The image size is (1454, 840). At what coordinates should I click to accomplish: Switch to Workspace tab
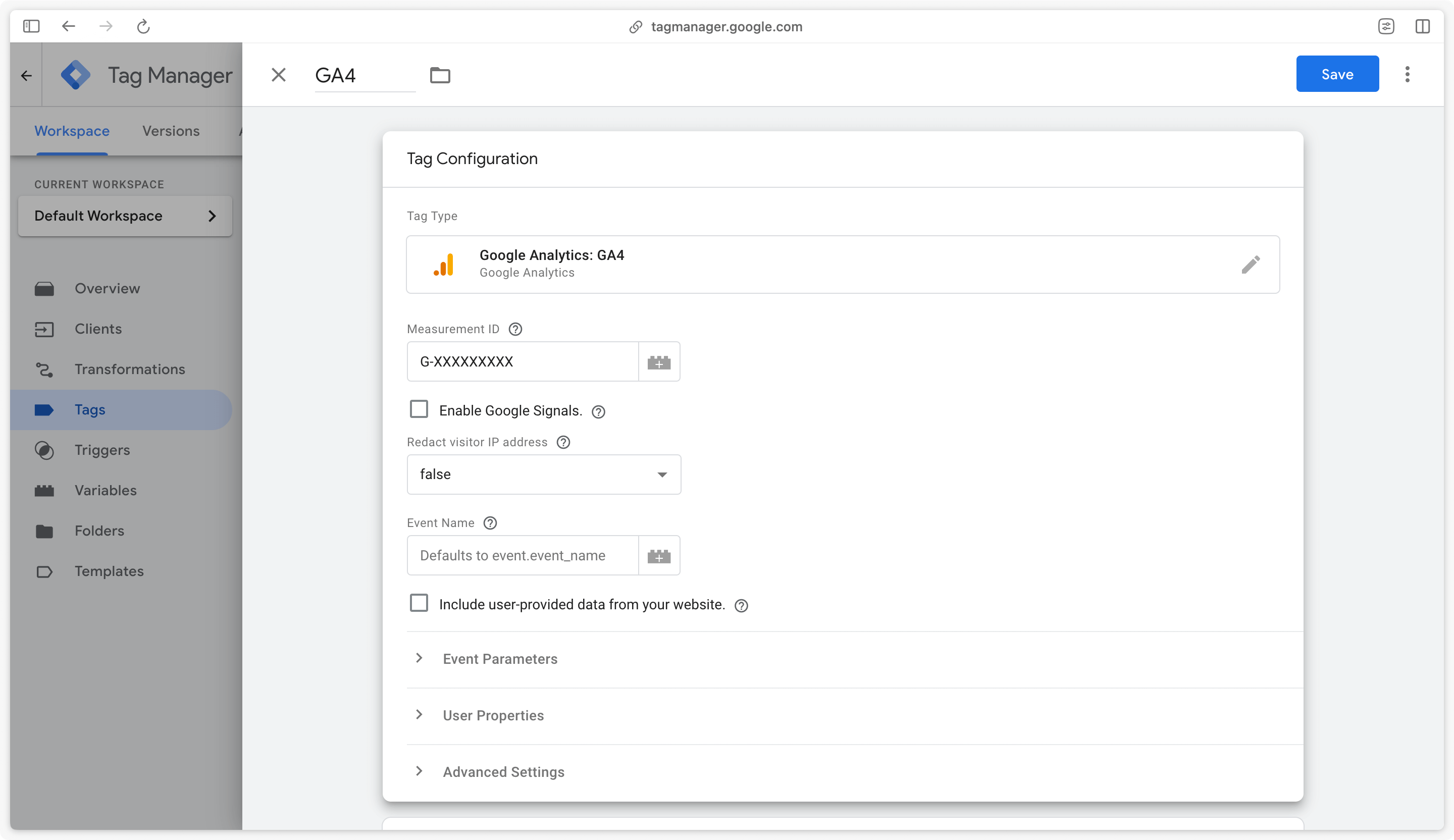72,131
